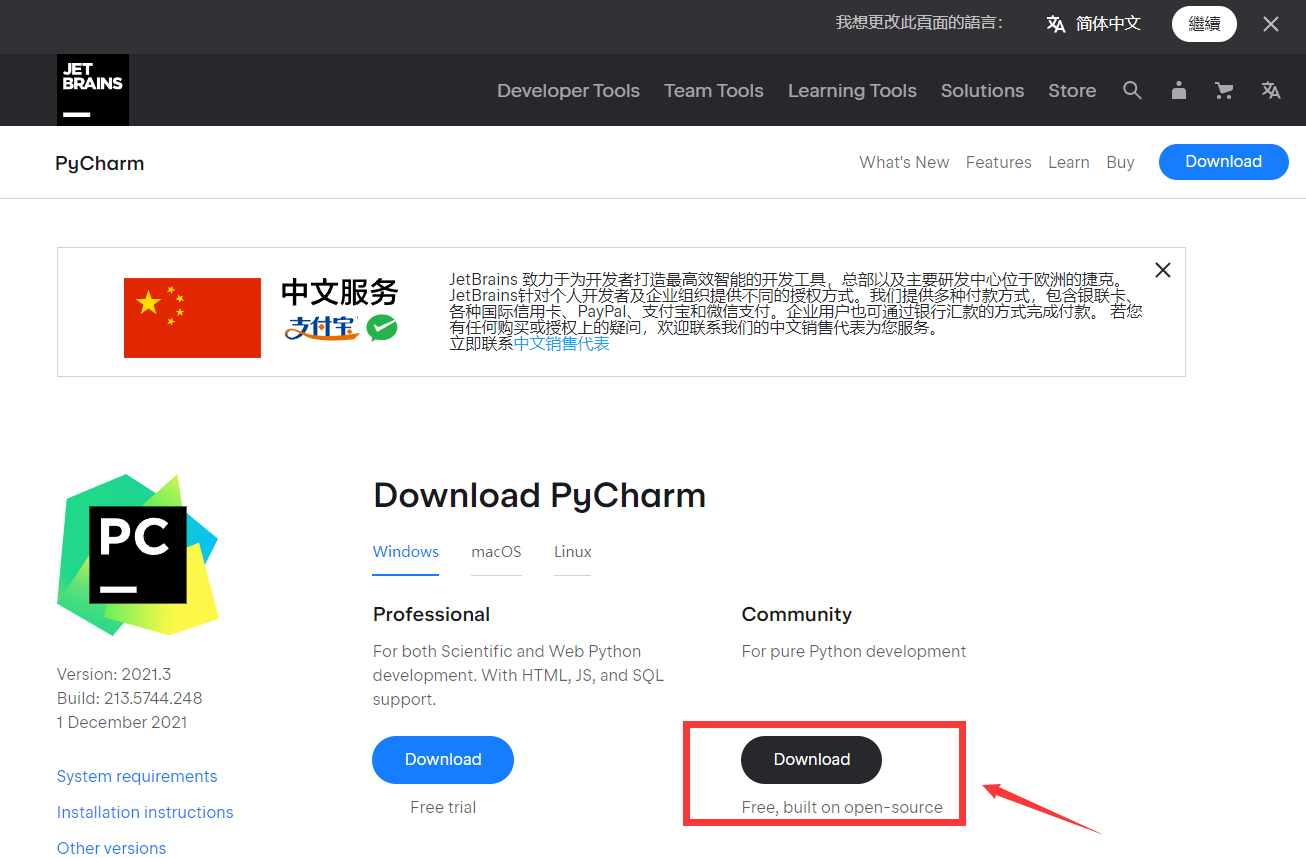Open Other versions link

coord(111,848)
